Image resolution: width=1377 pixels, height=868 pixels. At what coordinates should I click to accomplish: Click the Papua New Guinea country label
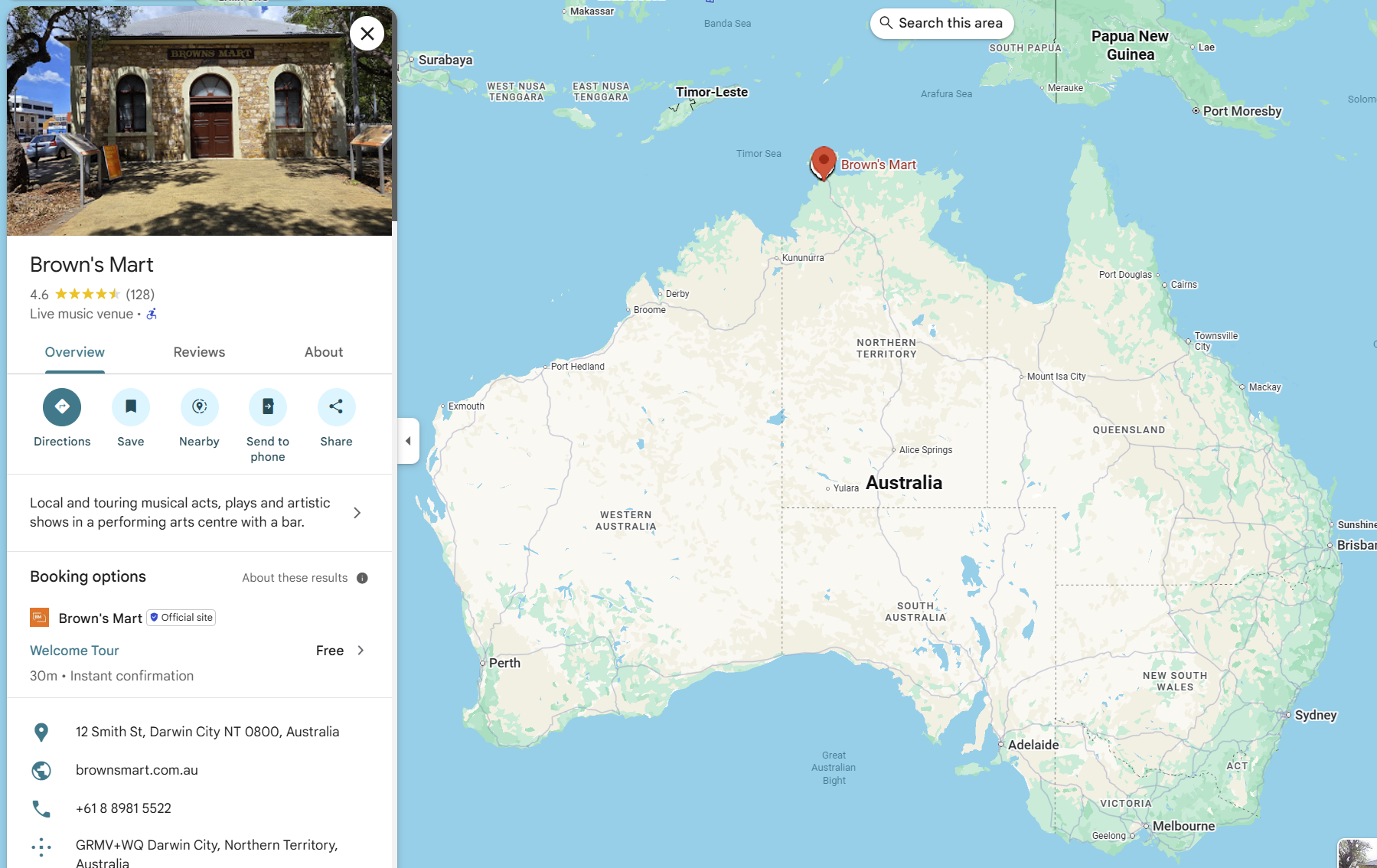click(1130, 45)
